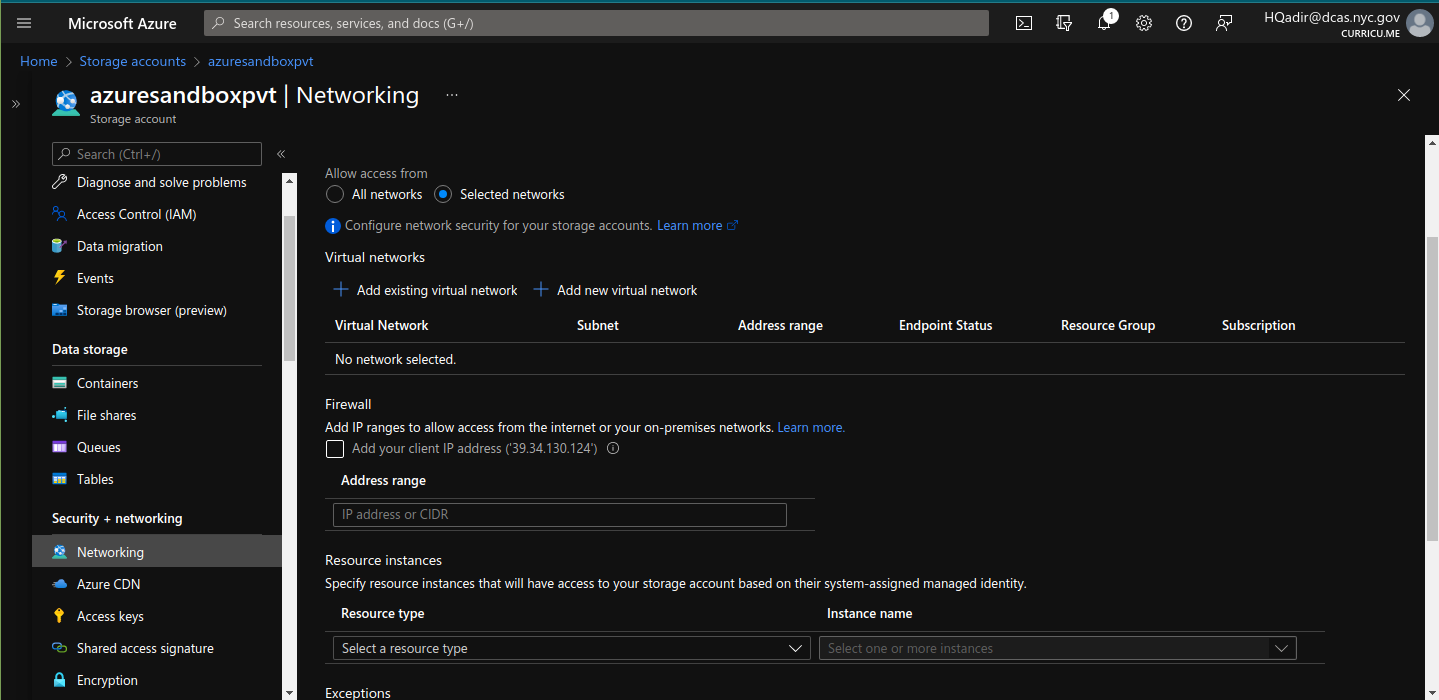This screenshot has height=700, width=1439.
Task: Click Add new virtual network
Action: click(x=615, y=290)
